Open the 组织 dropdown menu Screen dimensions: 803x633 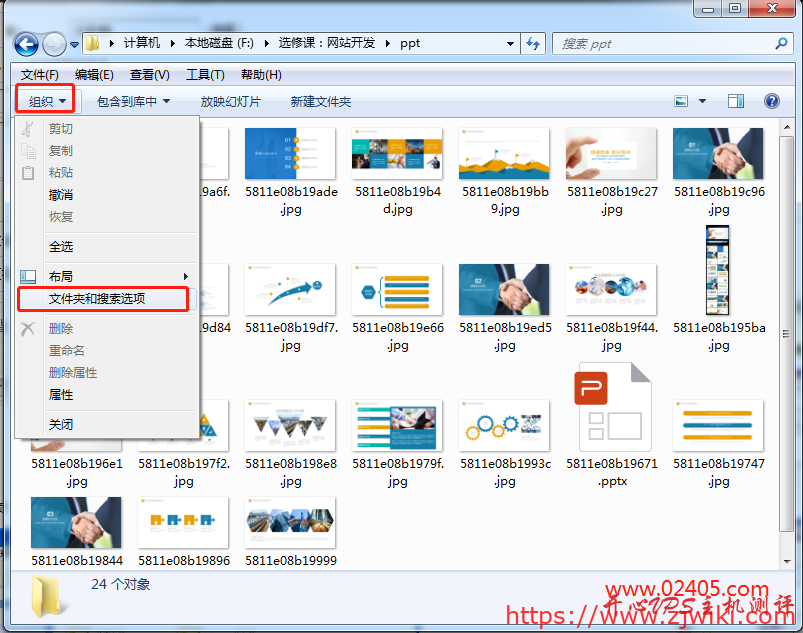(x=45, y=100)
